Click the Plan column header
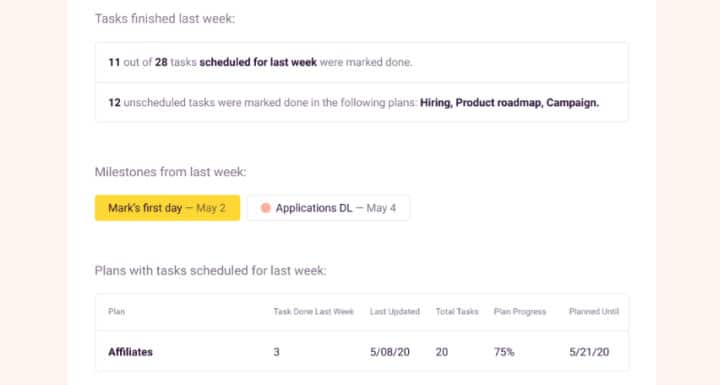The height and width of the screenshot is (385, 720). 116,311
